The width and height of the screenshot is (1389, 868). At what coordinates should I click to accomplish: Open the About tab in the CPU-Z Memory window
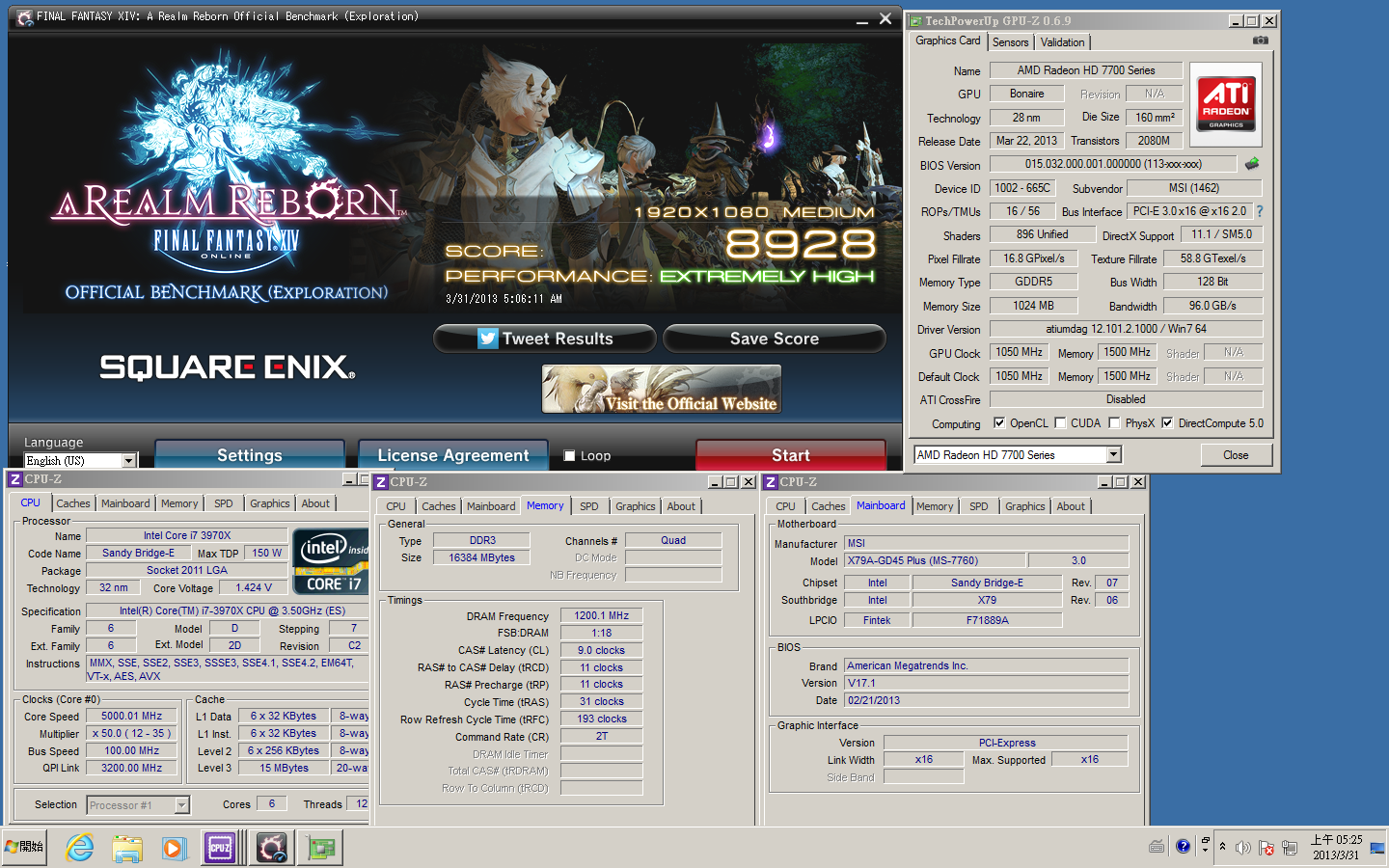tap(681, 506)
